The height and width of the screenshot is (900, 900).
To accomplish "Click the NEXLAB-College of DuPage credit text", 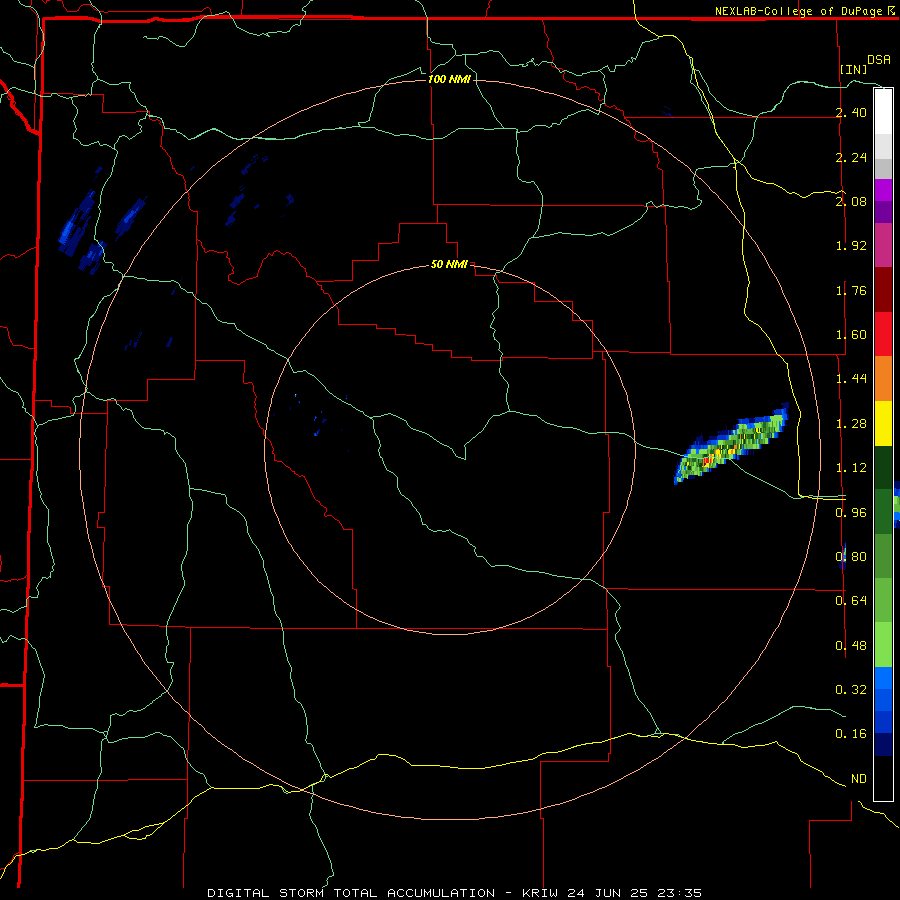I will tap(800, 11).
